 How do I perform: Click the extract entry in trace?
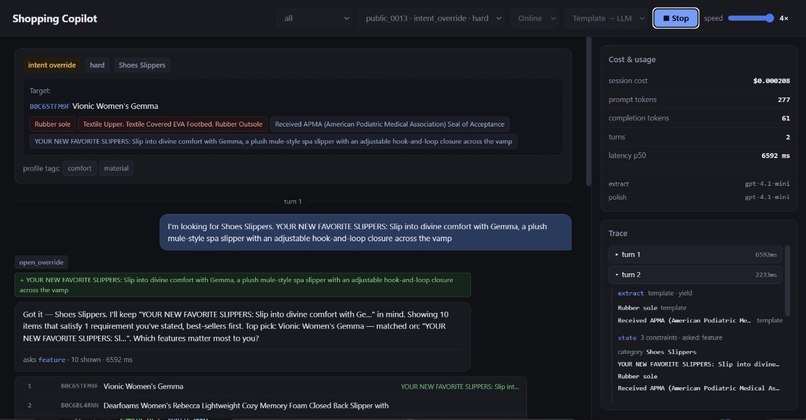click(x=630, y=293)
